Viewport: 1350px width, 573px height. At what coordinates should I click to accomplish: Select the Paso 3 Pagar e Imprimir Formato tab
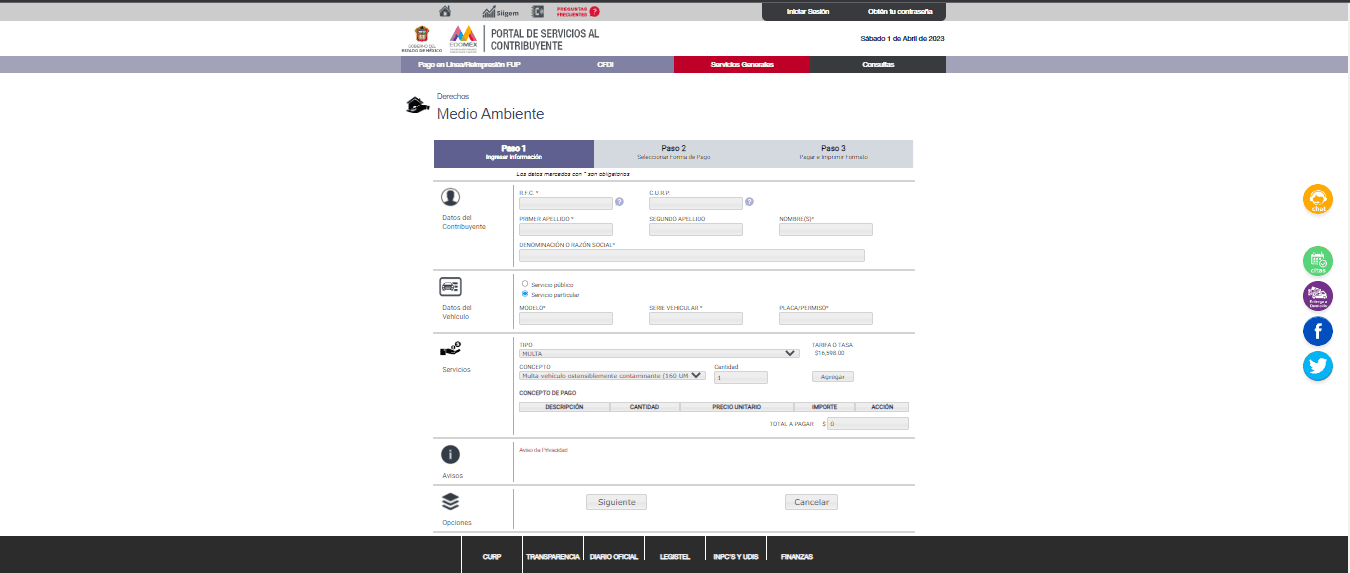point(834,153)
